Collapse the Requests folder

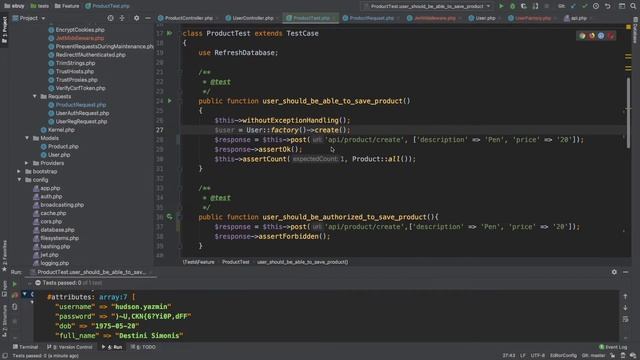[35, 96]
